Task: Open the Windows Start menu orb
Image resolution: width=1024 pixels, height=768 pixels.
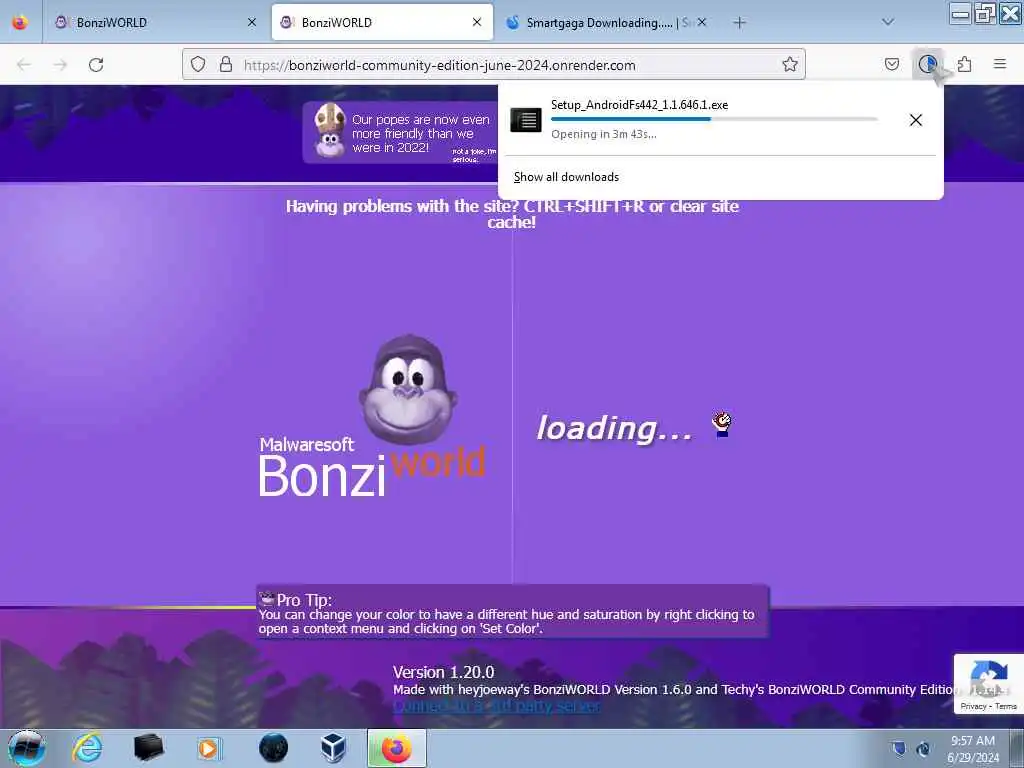Action: point(26,748)
